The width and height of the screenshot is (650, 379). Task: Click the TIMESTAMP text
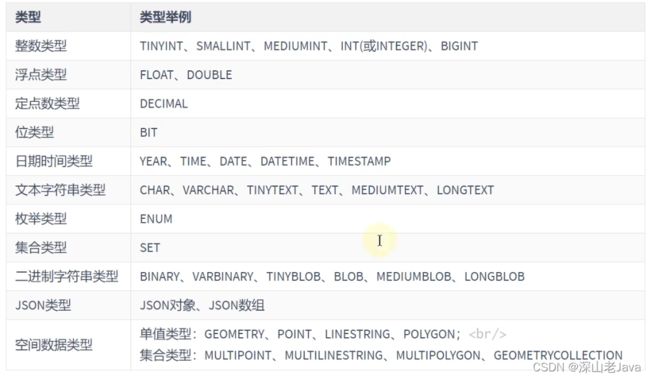click(359, 161)
